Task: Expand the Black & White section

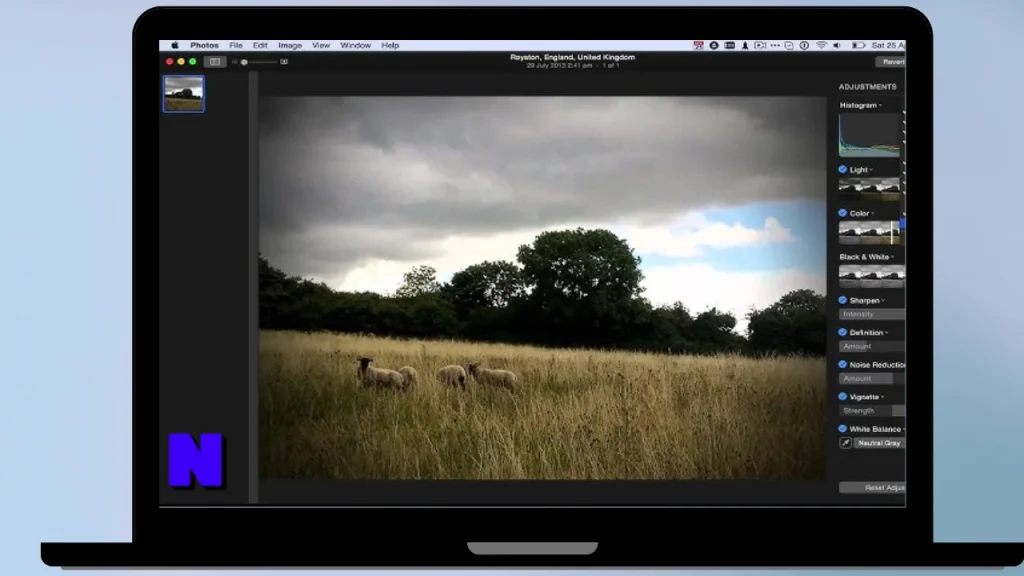Action: coord(864,257)
